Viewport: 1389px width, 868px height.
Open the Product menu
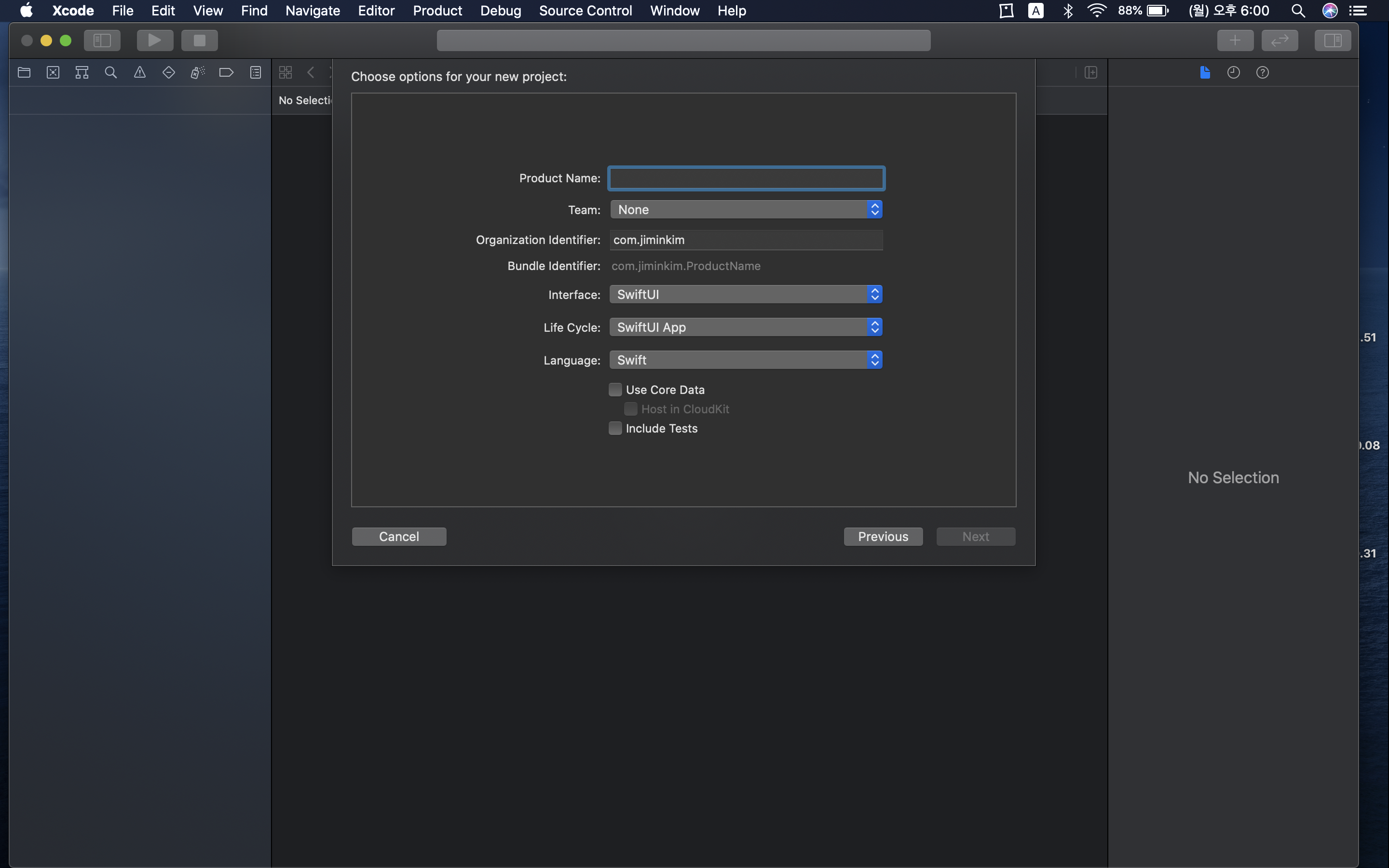click(437, 10)
